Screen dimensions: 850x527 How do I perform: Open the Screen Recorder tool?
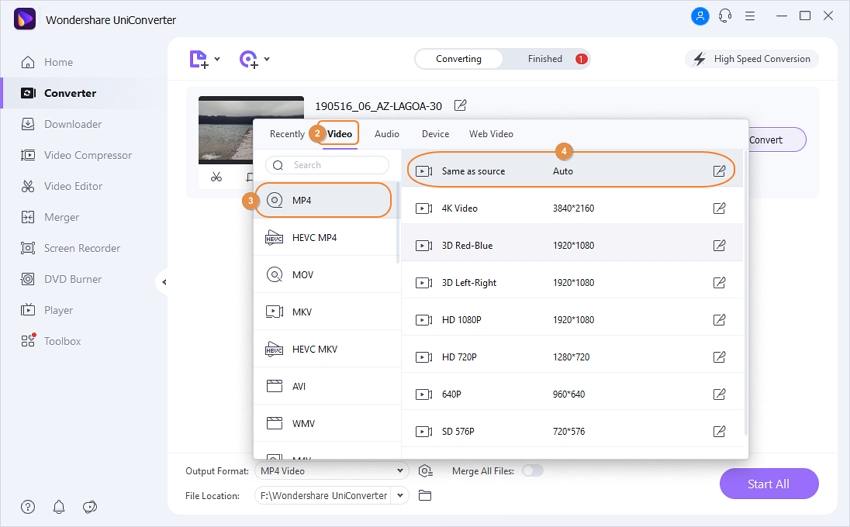[70, 248]
